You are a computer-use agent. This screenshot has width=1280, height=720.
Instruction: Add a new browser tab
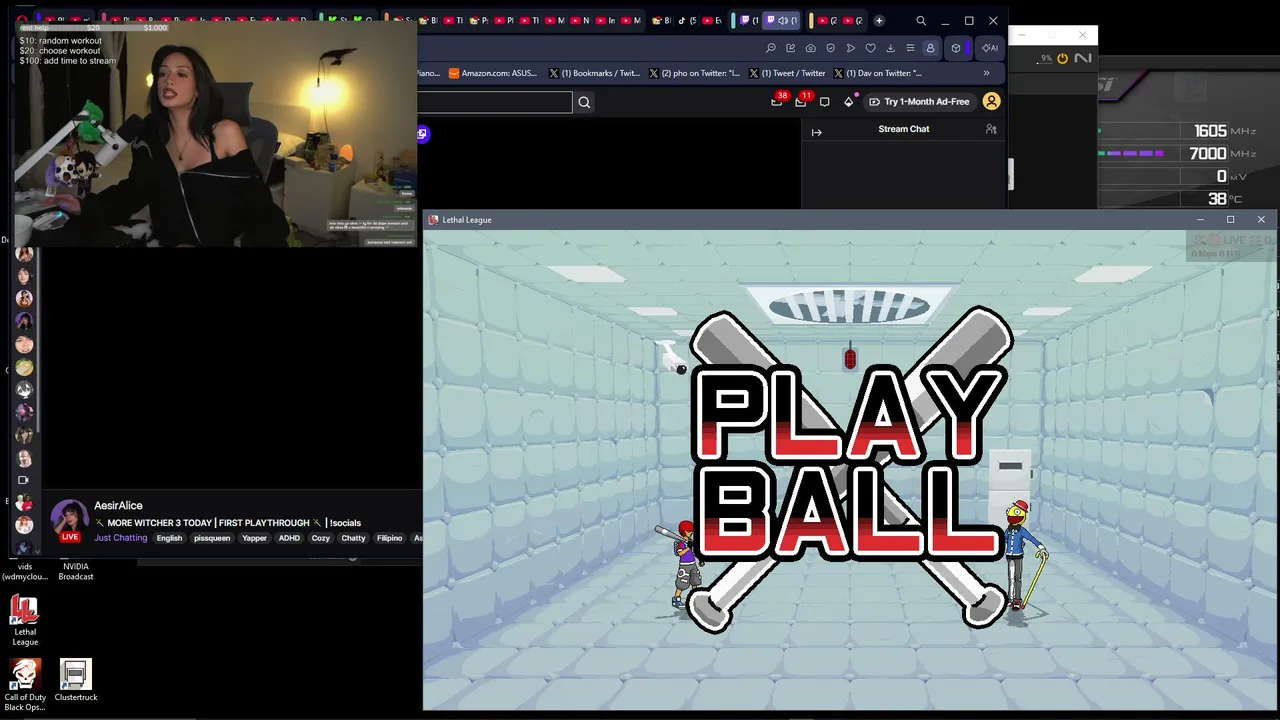(x=879, y=21)
